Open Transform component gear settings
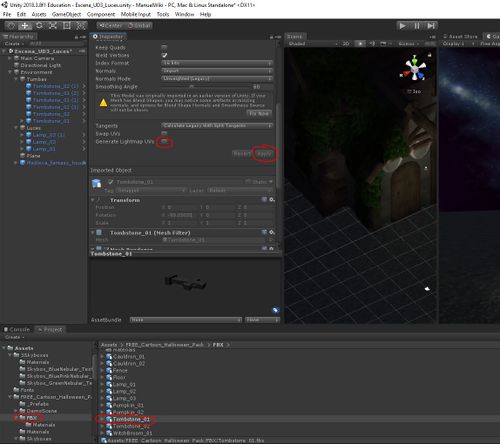The image size is (500, 444). (272, 199)
